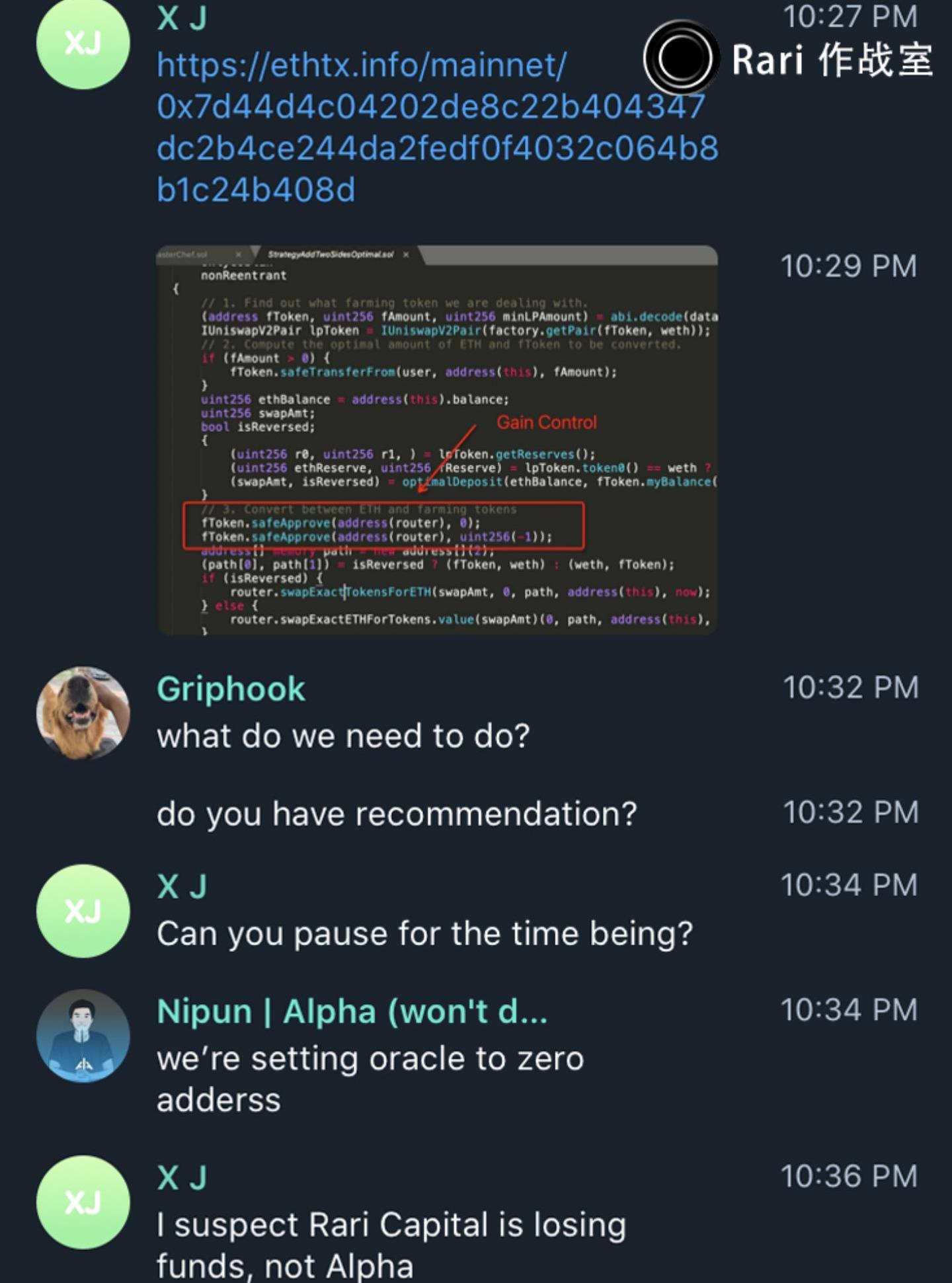Tap the XJ avatar beside the ethtx link

[x=83, y=43]
